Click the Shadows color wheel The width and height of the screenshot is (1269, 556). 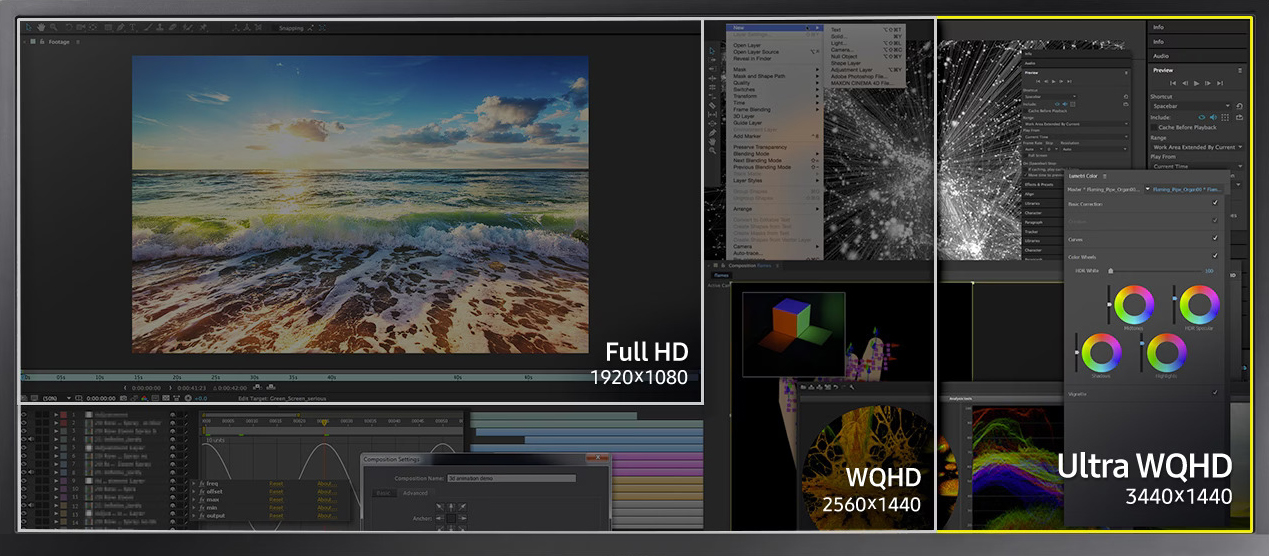(x=1101, y=352)
